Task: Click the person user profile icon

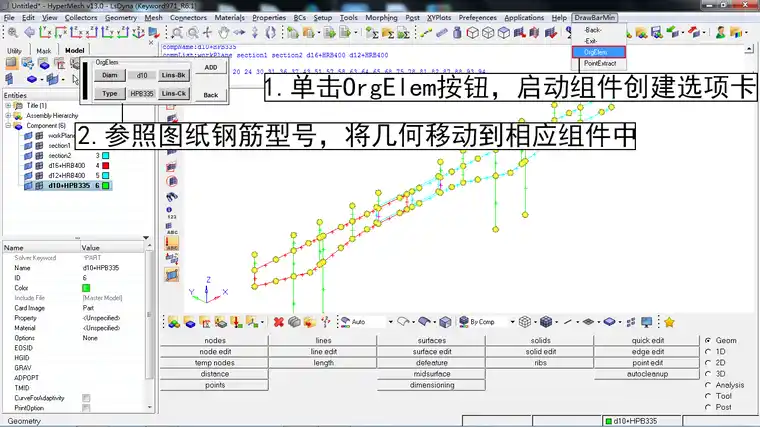Action: (720, 32)
